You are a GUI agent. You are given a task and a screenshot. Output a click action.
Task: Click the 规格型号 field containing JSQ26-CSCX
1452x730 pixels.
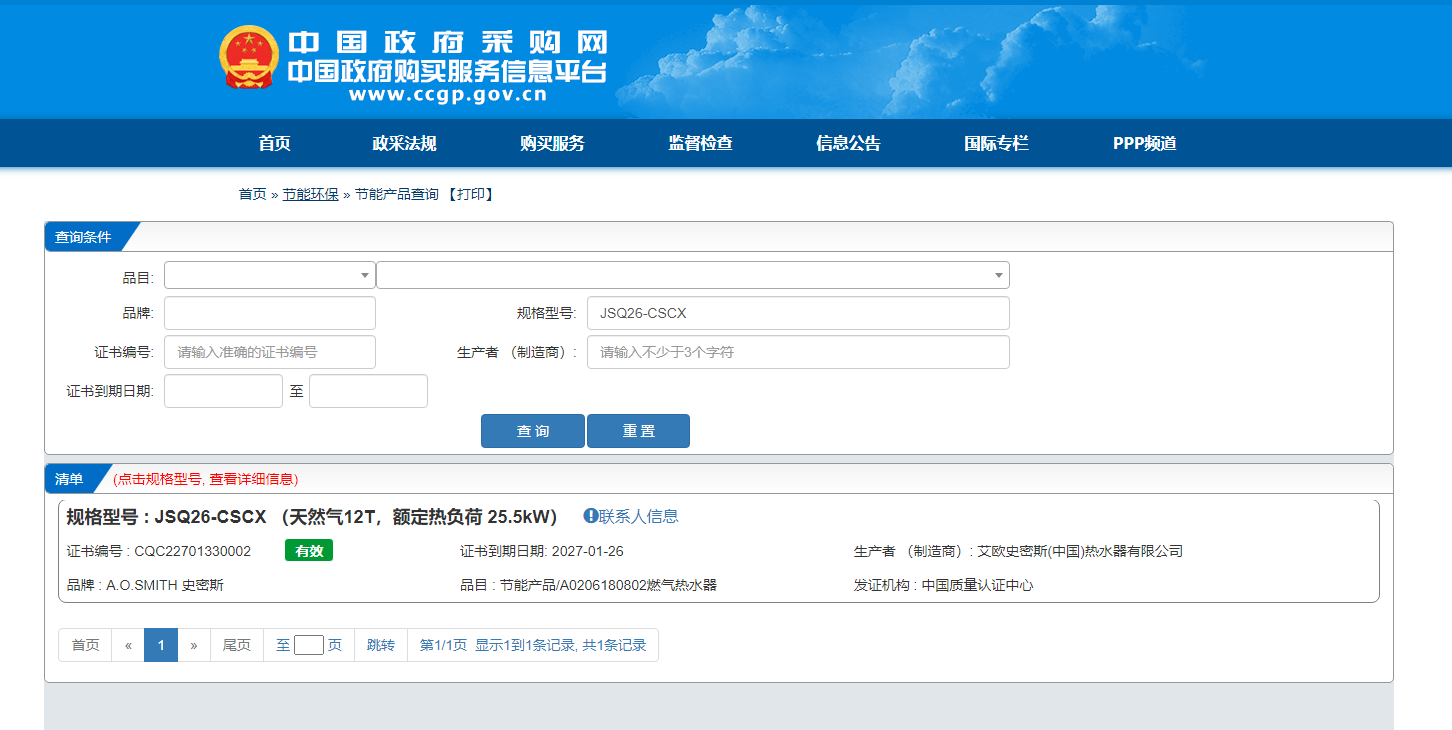798,313
